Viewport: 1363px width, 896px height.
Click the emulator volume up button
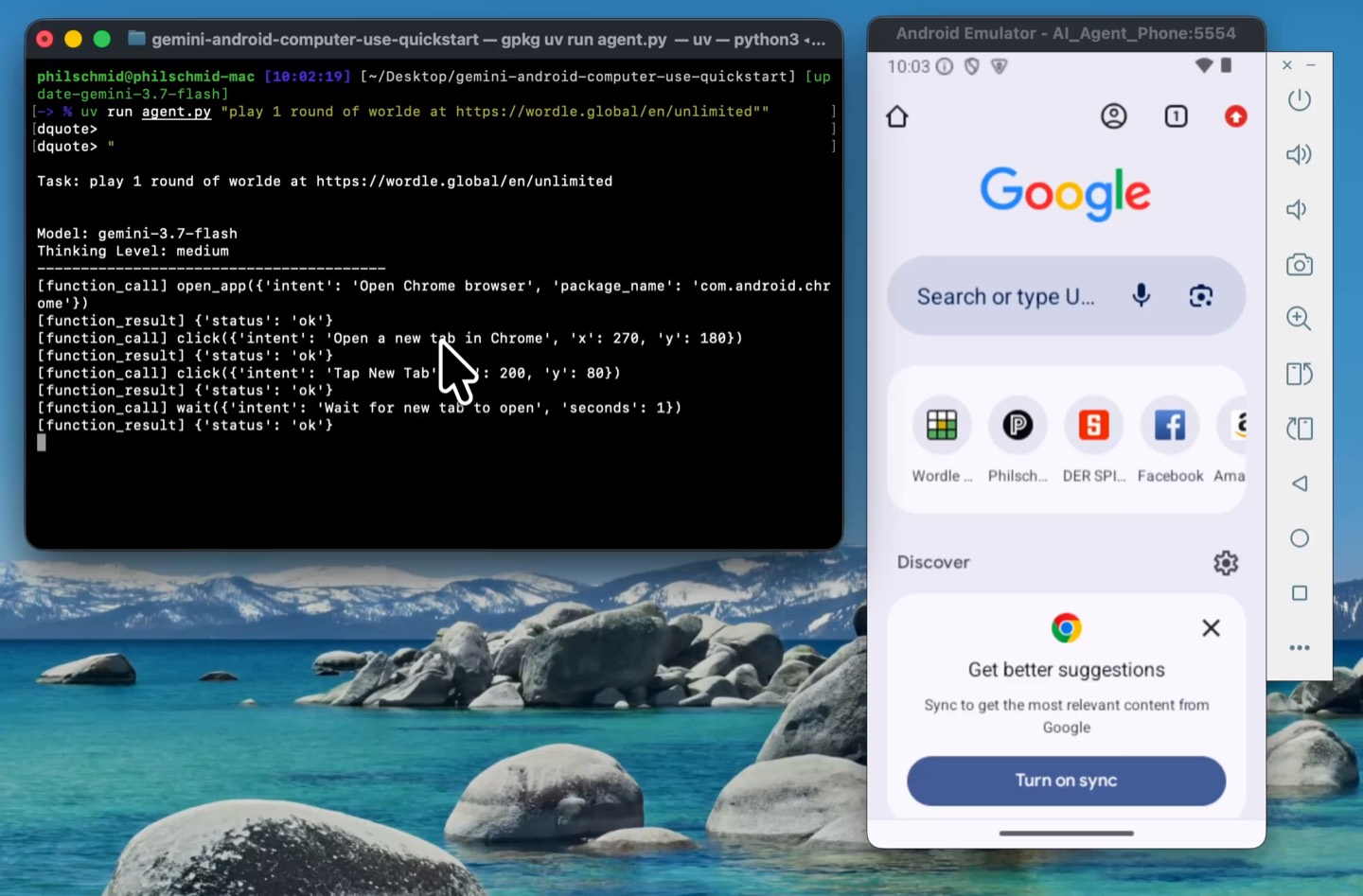[x=1299, y=154]
